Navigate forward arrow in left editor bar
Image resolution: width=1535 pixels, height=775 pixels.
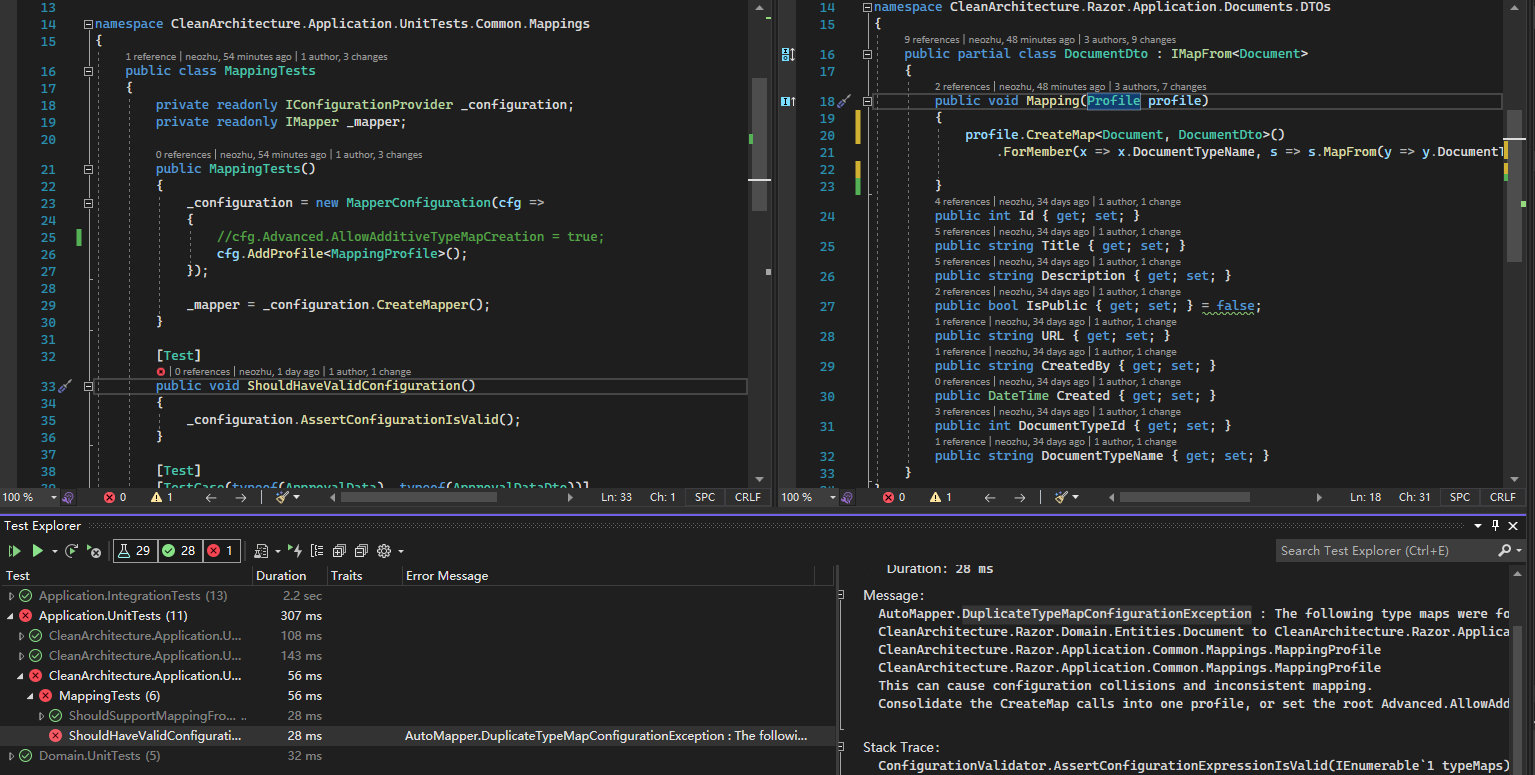coord(240,497)
